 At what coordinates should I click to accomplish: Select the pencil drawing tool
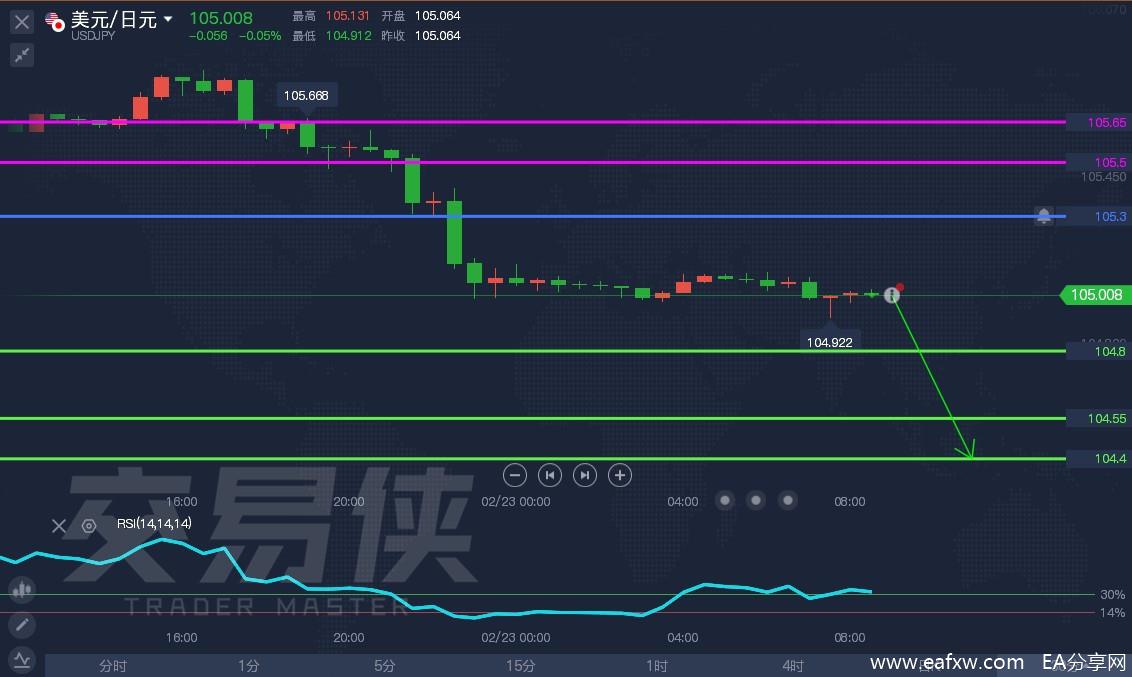tap(22, 624)
